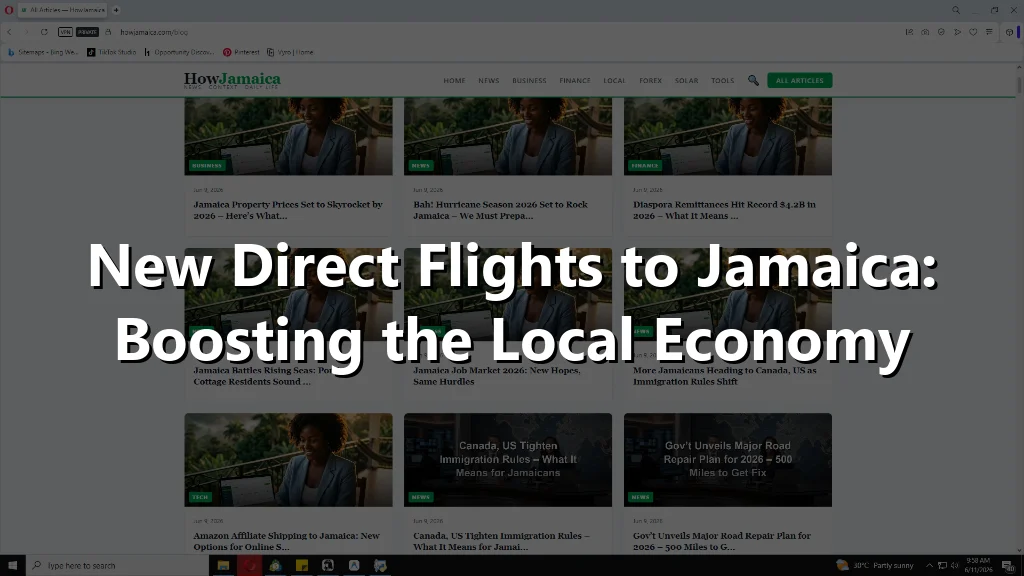The width and height of the screenshot is (1024, 576).
Task: Open the Windows Start menu
Action: pyautogui.click(x=12, y=566)
